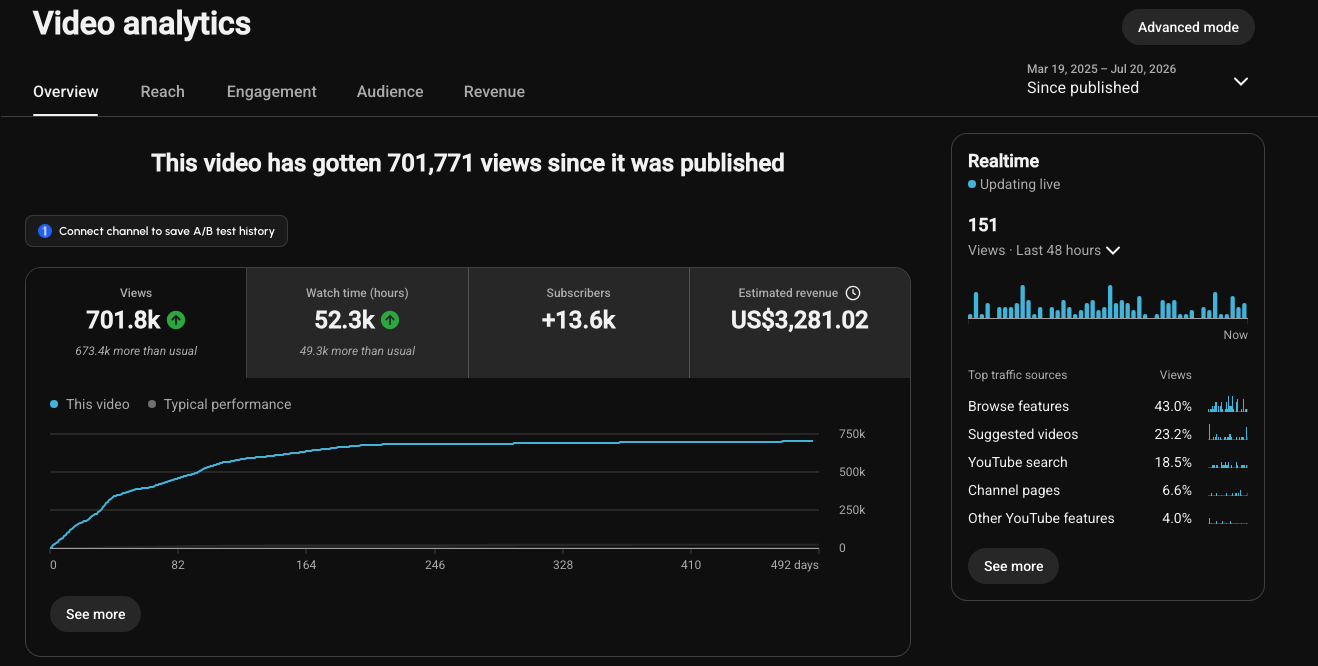Image resolution: width=1318 pixels, height=666 pixels.
Task: Click the Other YouTube features sparkline chart
Action: pyautogui.click(x=1228, y=520)
